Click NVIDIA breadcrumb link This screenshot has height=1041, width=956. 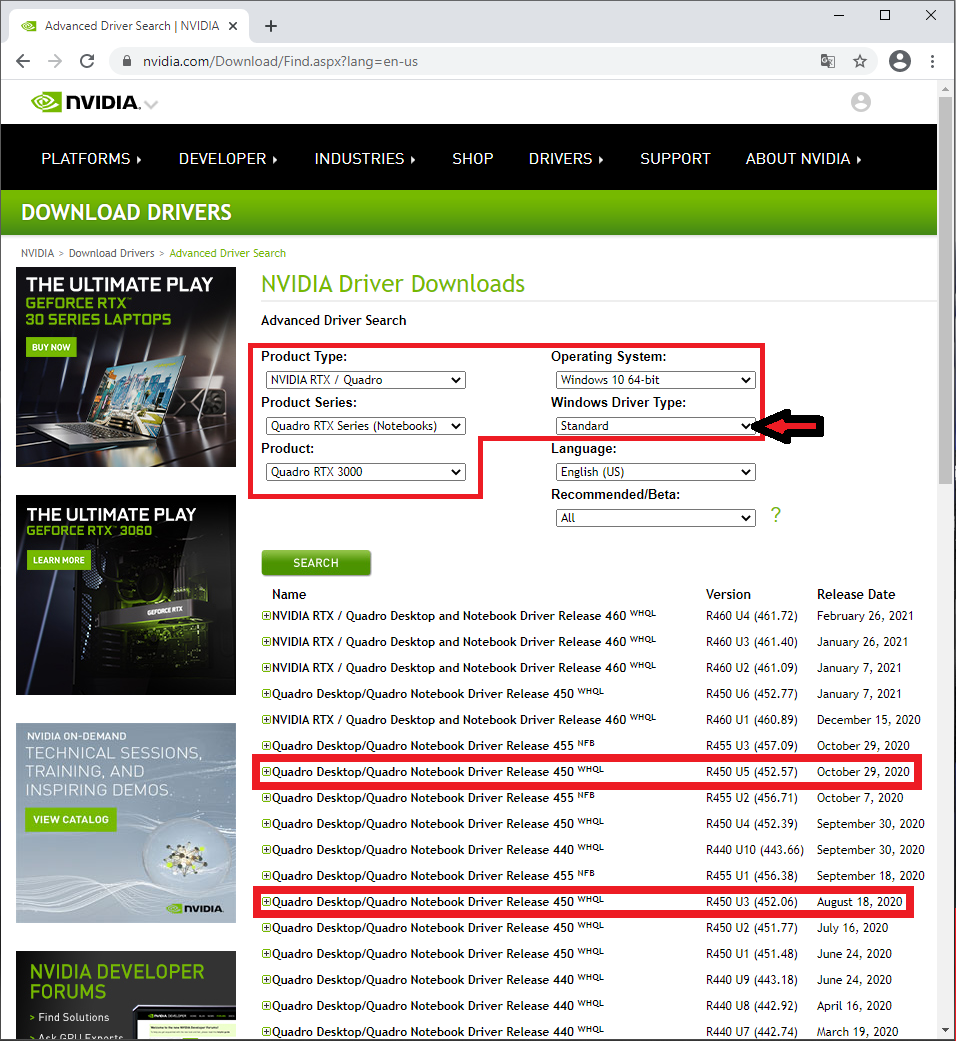pos(37,253)
